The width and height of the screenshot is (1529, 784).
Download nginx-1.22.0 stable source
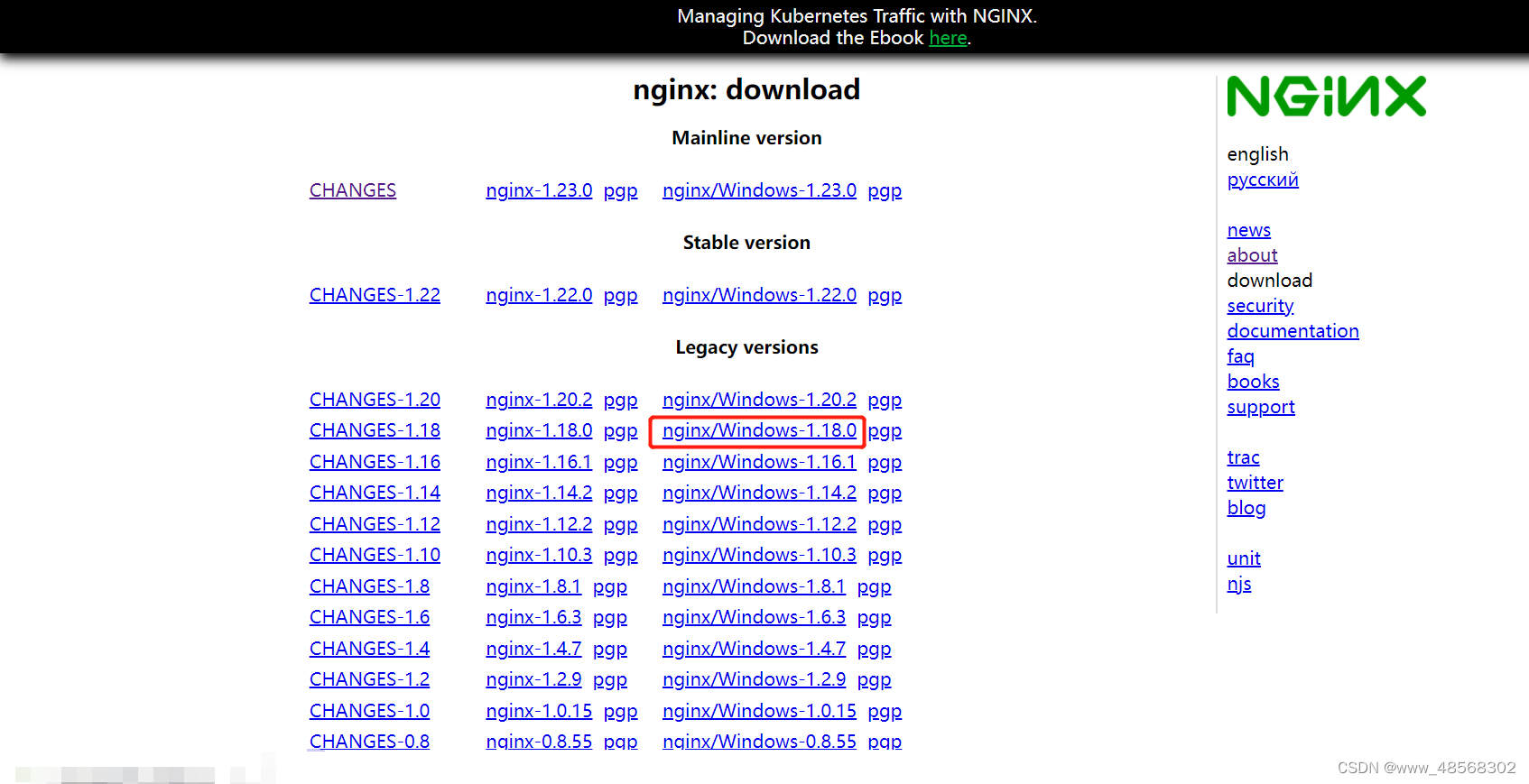[x=539, y=295]
